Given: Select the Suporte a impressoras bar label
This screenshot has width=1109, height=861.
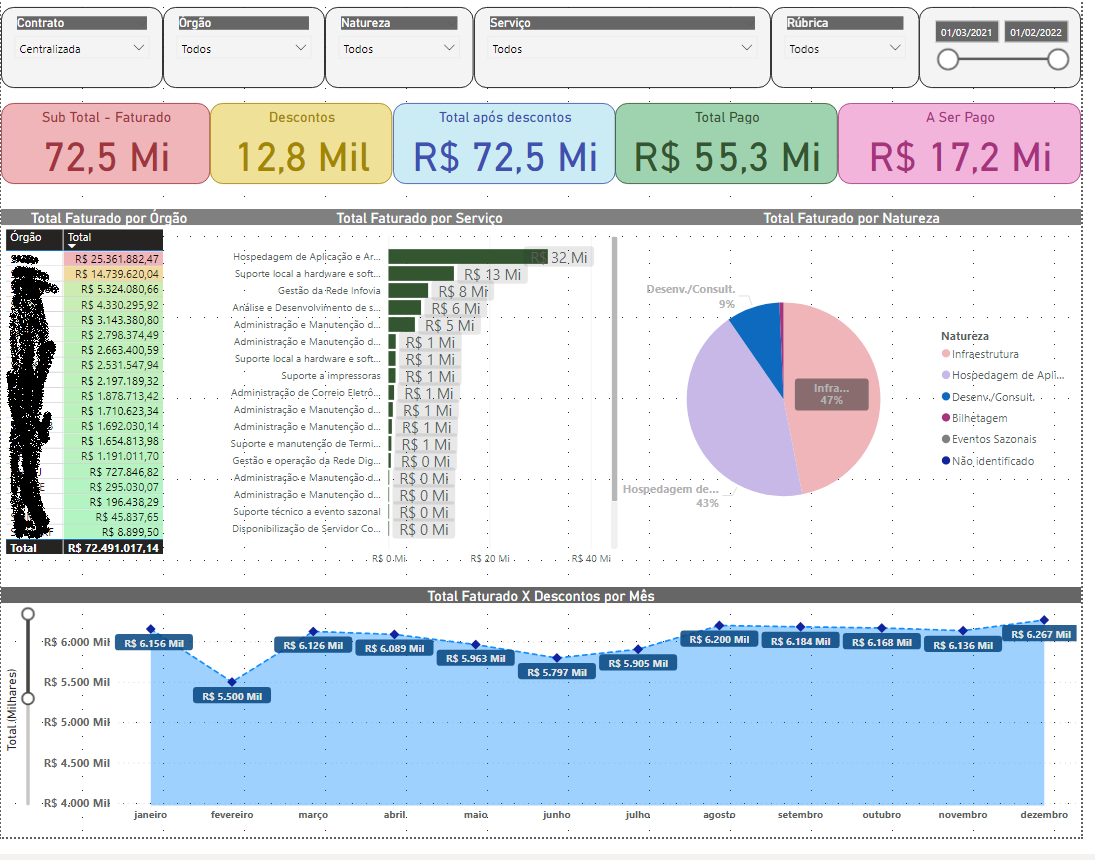Looking at the screenshot, I should click(x=330, y=376).
